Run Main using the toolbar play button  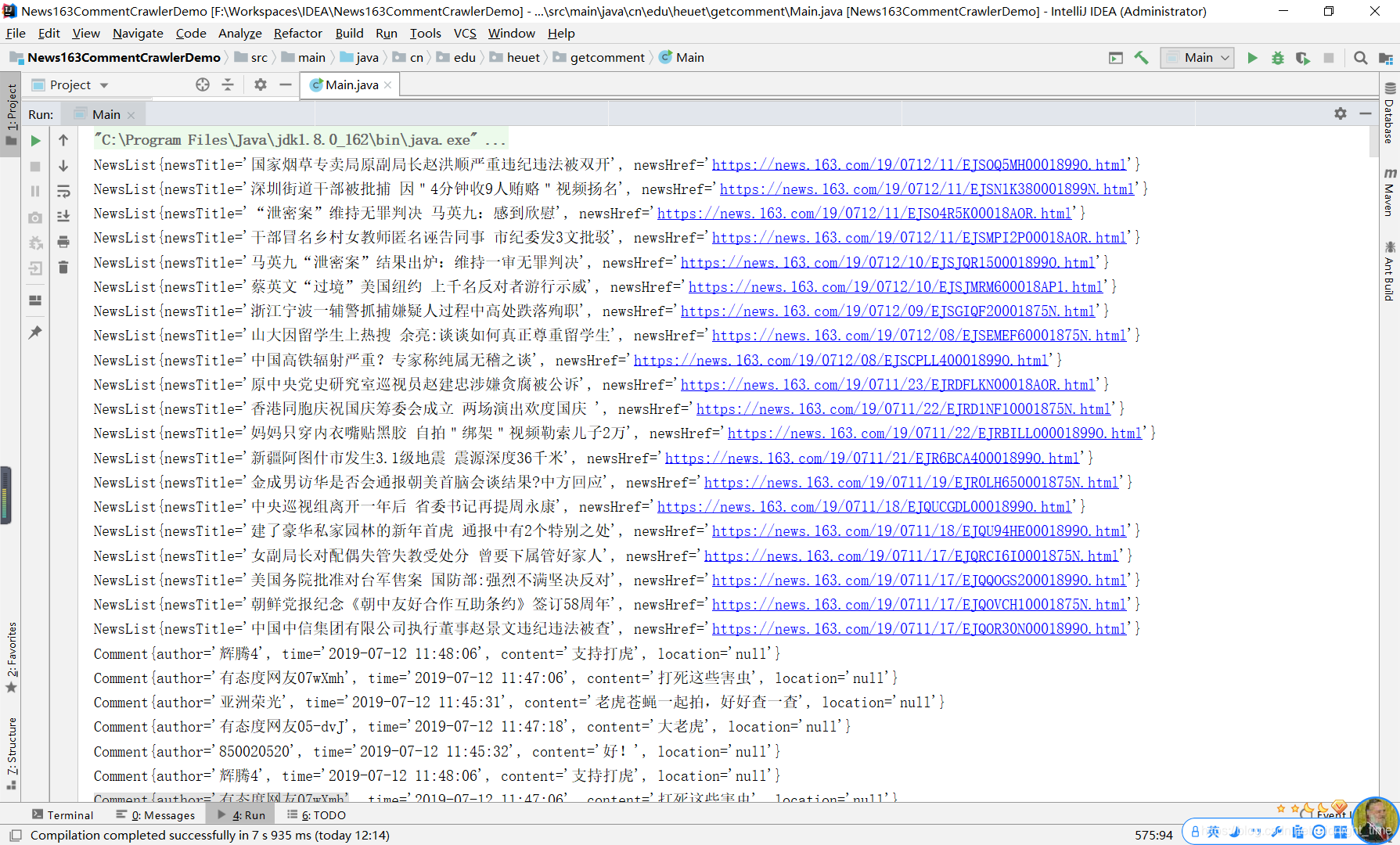coord(1252,58)
